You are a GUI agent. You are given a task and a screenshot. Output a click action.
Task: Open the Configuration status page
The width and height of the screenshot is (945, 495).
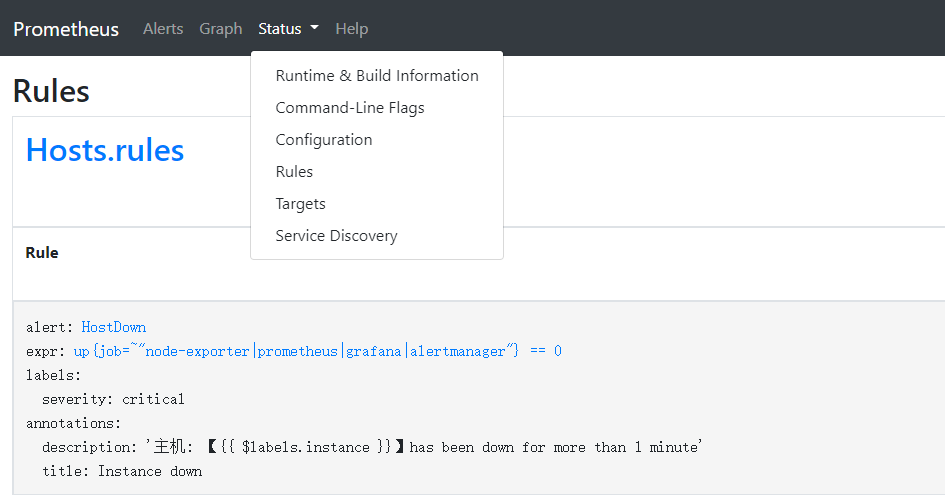coord(324,140)
